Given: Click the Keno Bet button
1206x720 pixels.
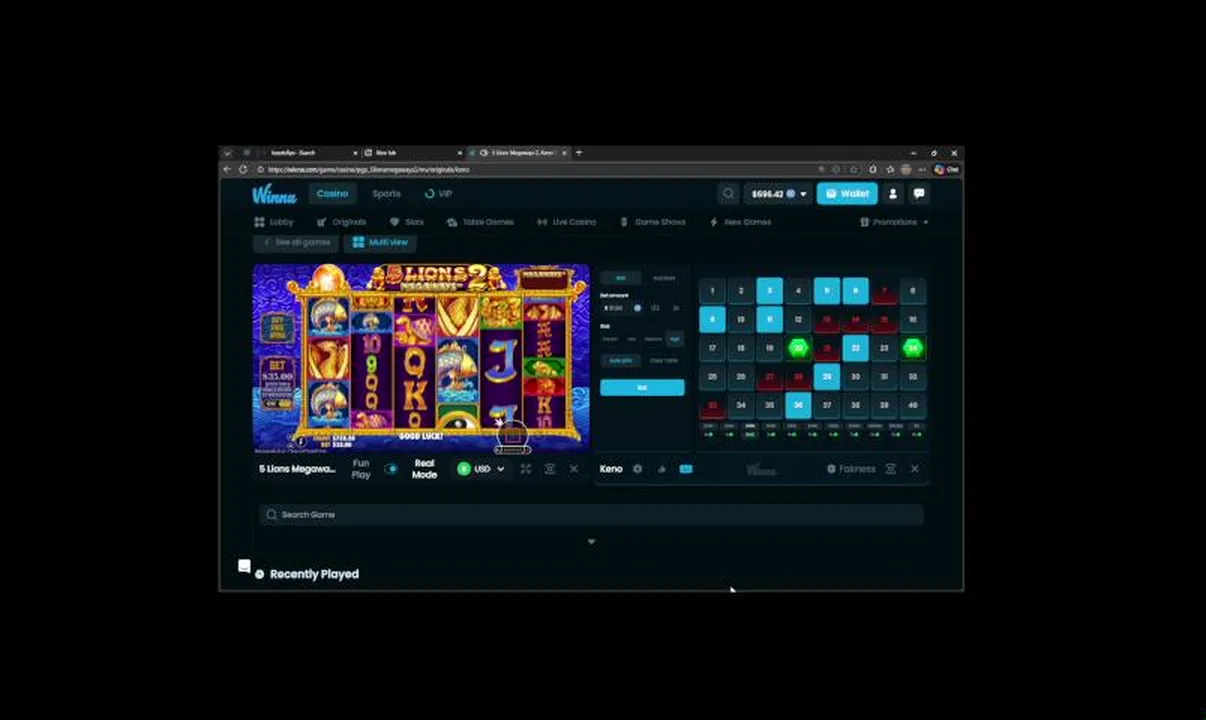Looking at the screenshot, I should 642,387.
